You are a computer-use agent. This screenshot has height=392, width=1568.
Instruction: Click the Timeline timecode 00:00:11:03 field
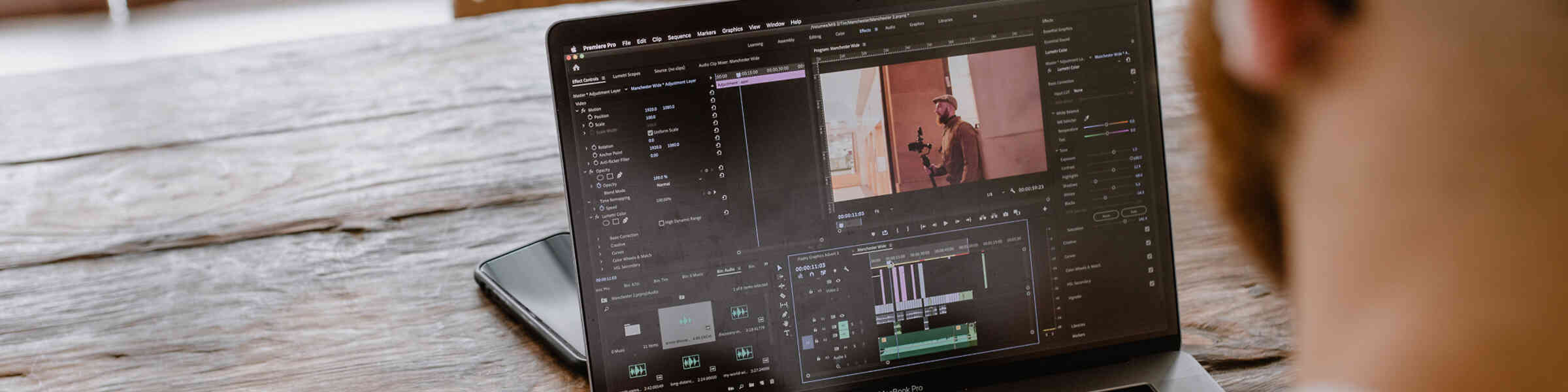[810, 267]
